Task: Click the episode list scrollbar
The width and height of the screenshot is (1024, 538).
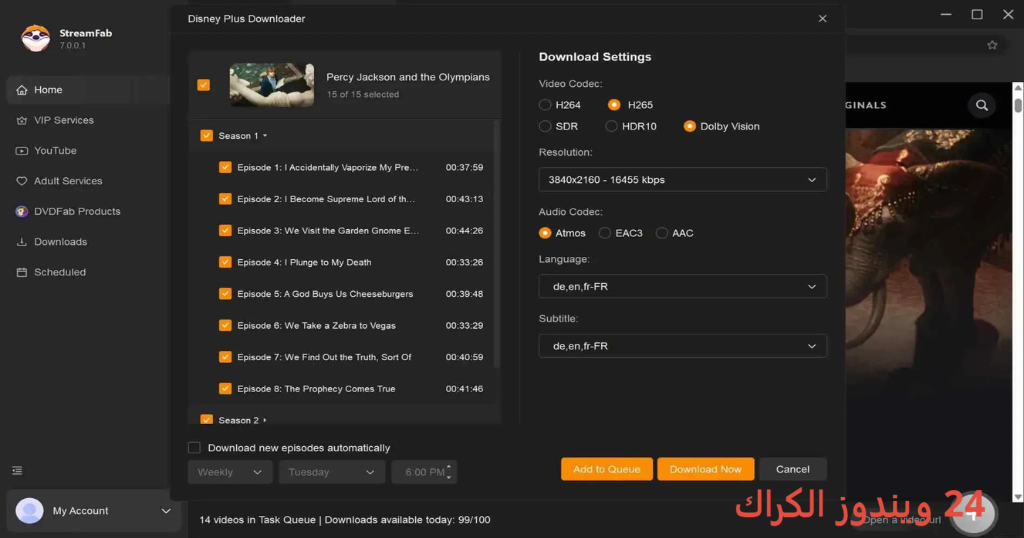Action: pyautogui.click(x=497, y=245)
